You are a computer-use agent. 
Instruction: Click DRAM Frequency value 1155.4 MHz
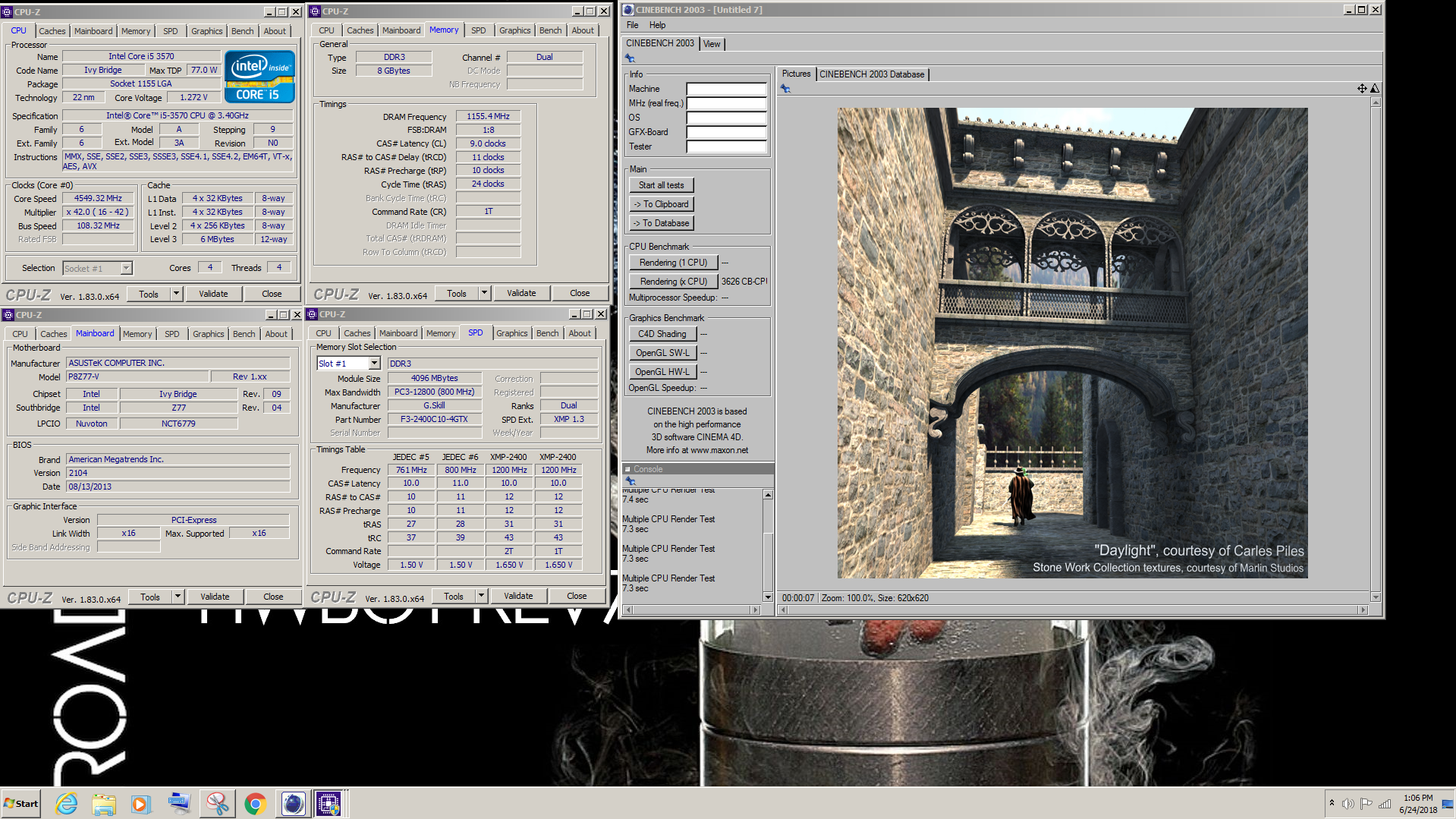488,117
